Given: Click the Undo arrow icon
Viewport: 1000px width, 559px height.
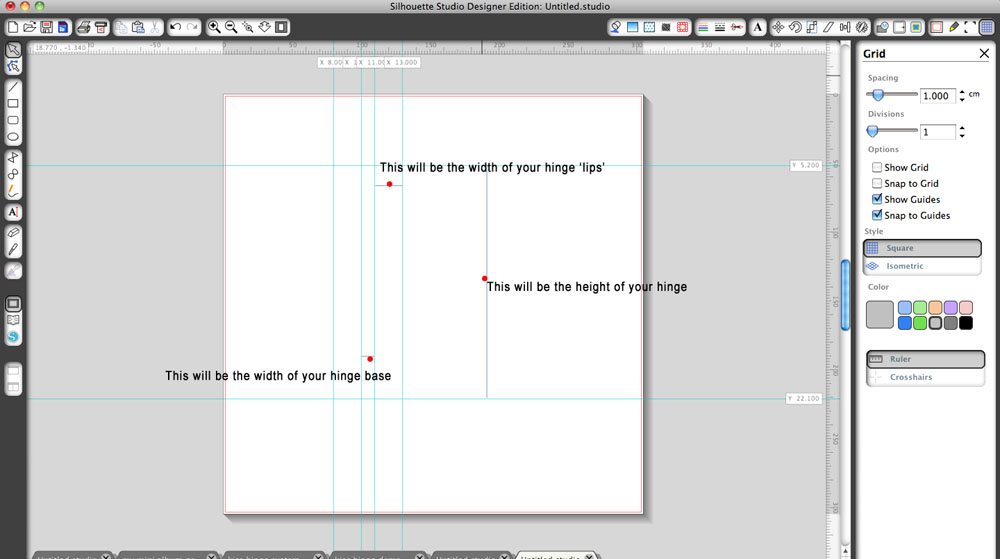Looking at the screenshot, I should [x=175, y=27].
